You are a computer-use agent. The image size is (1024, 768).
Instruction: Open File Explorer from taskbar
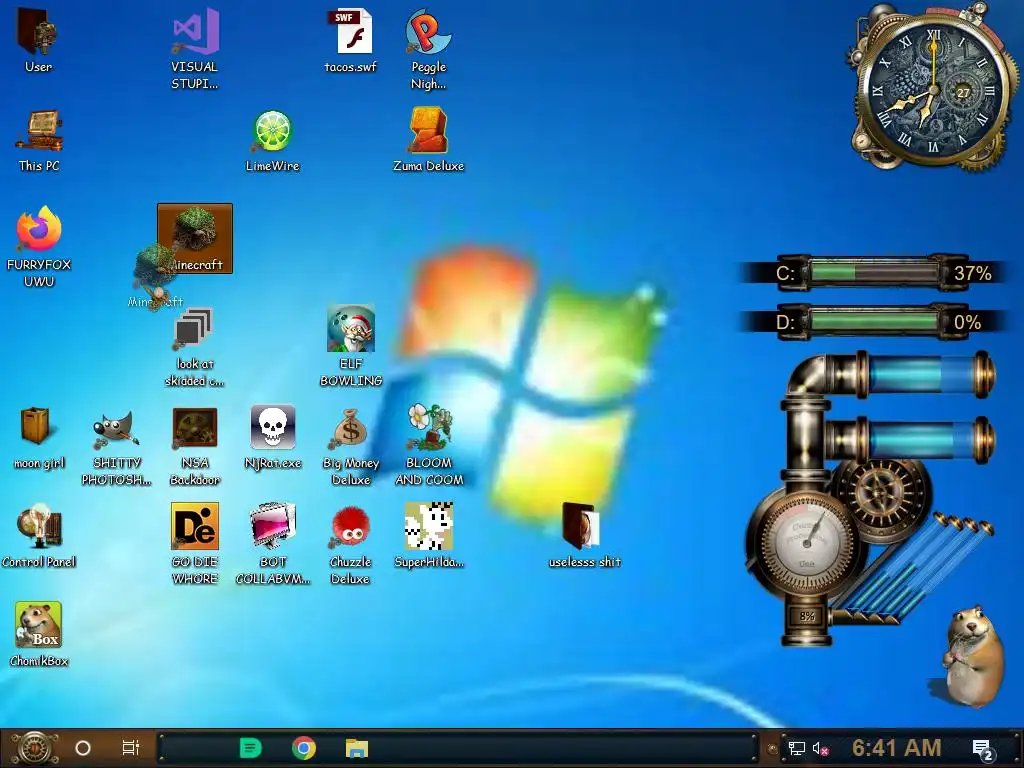[x=357, y=748]
